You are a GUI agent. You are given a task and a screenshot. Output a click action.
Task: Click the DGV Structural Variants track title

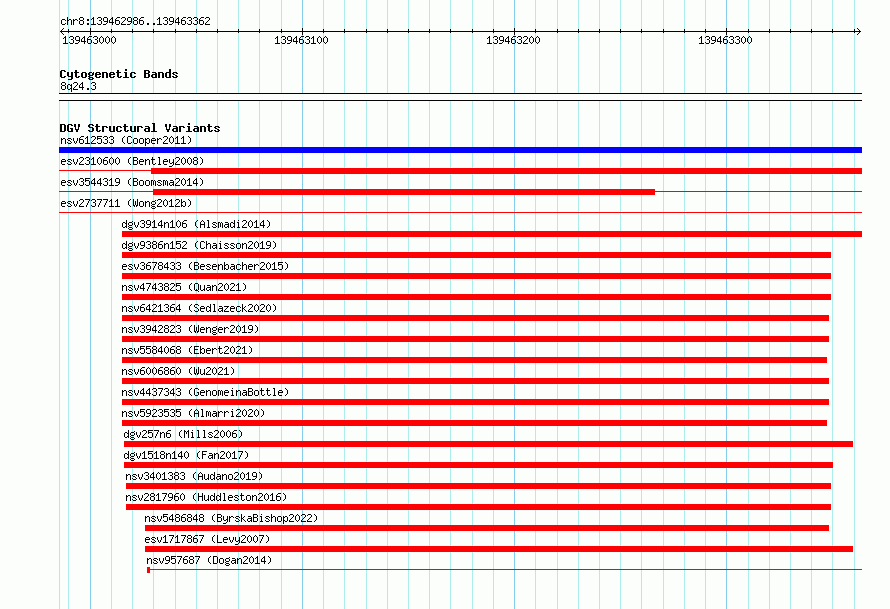140,128
